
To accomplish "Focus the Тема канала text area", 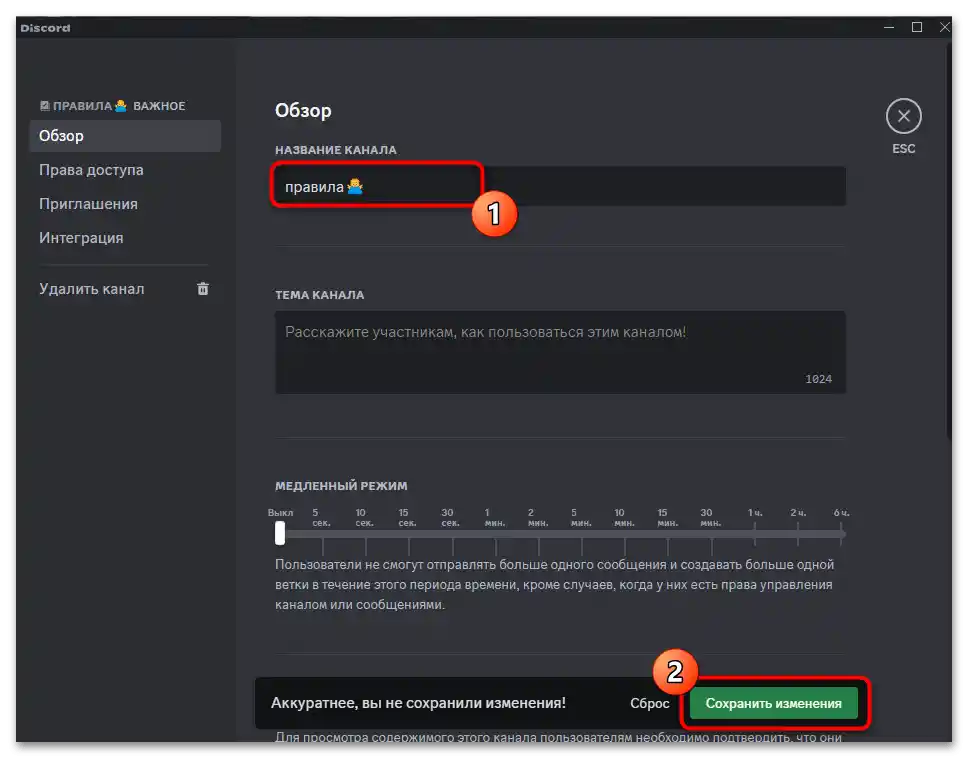I will (x=560, y=352).
